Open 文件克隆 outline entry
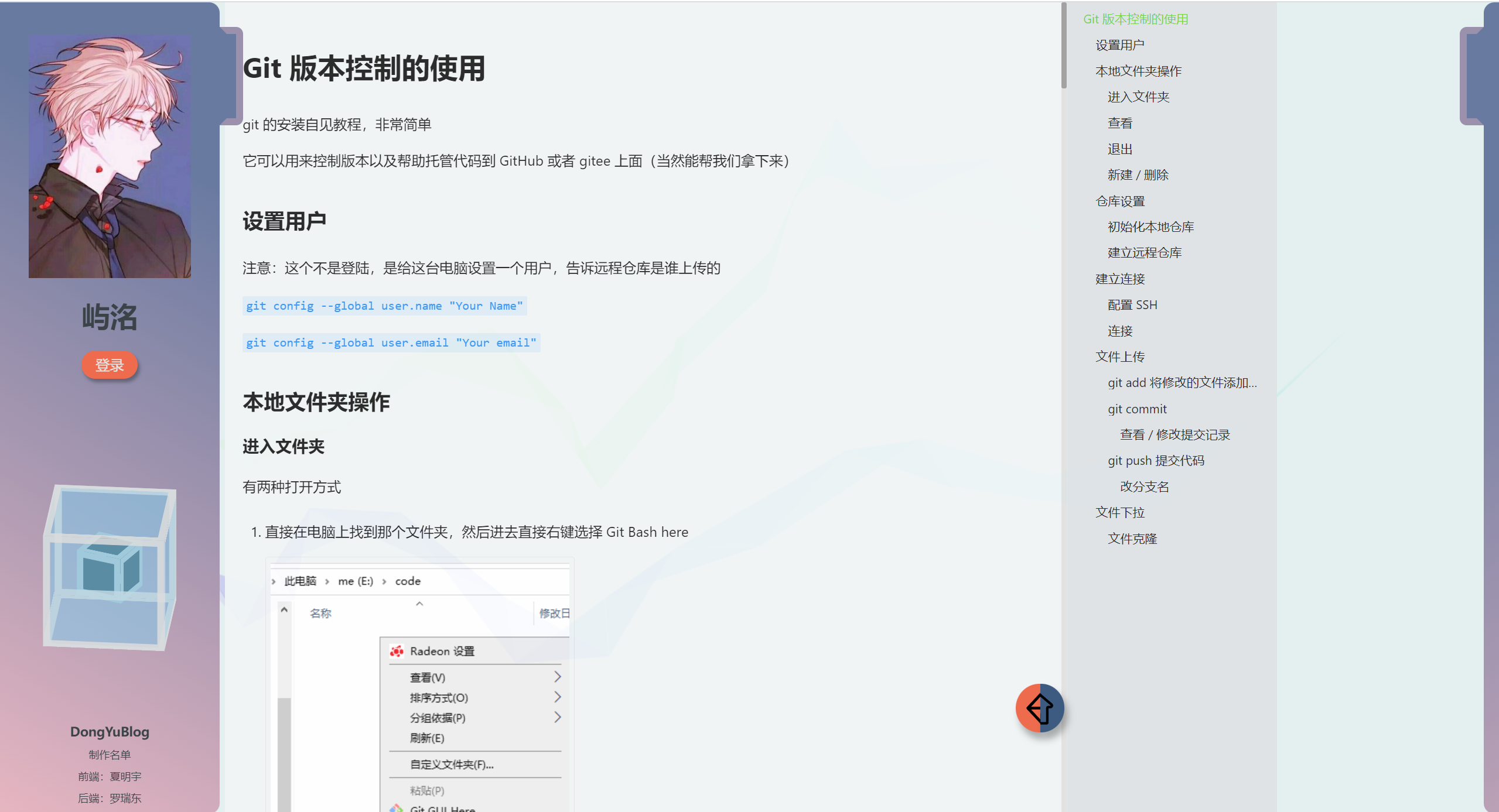Viewport: 1499px width, 812px height. (1132, 539)
